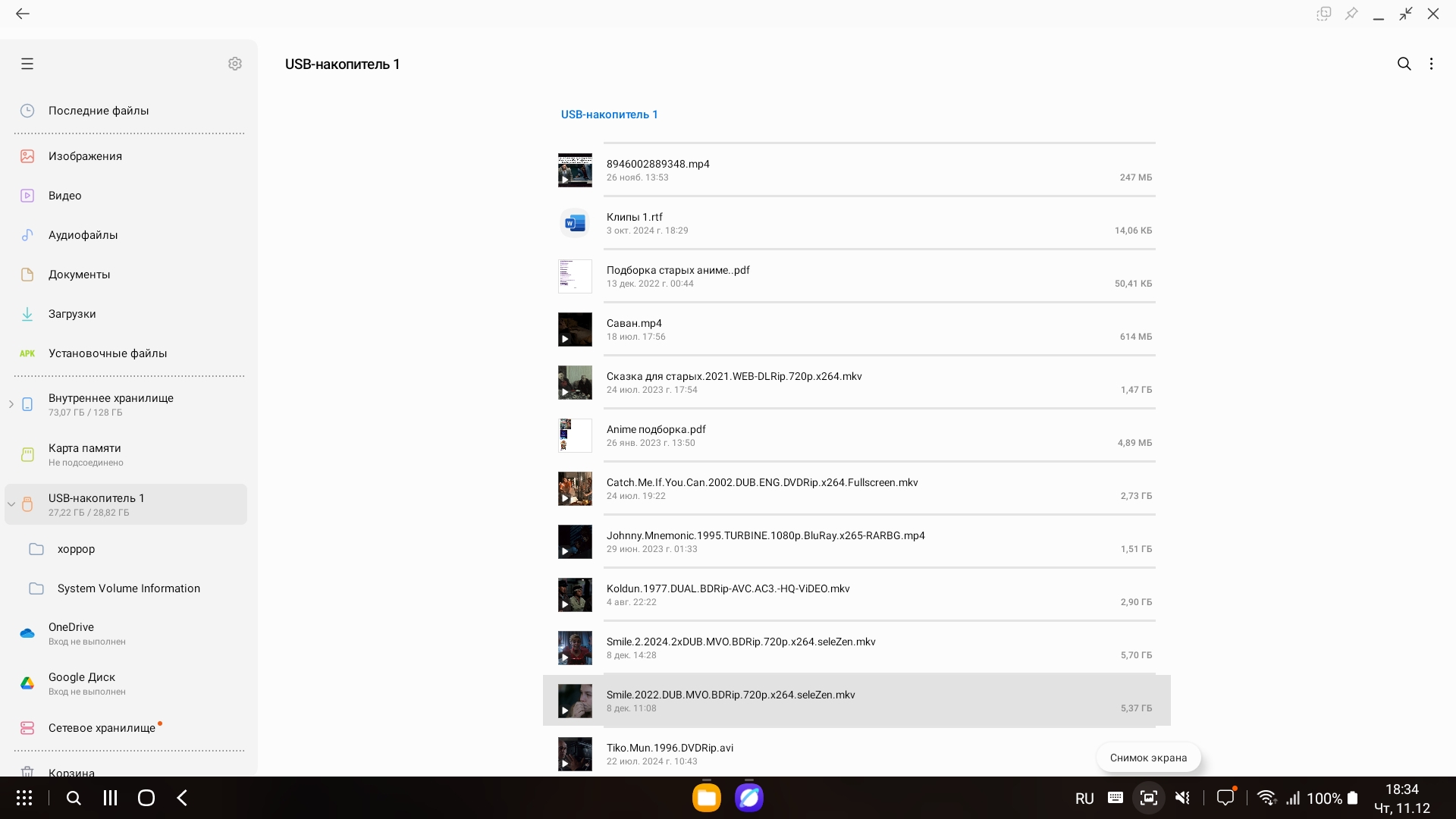This screenshot has width=1456, height=819.
Task: Expand the Внутреннее хранилище tree chevron
Action: (x=11, y=404)
